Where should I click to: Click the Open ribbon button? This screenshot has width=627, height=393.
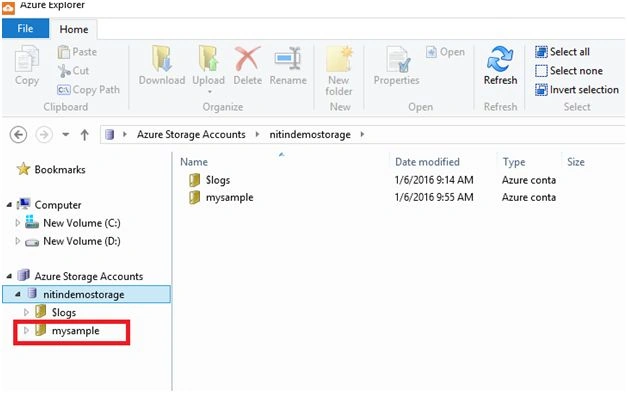click(445, 52)
